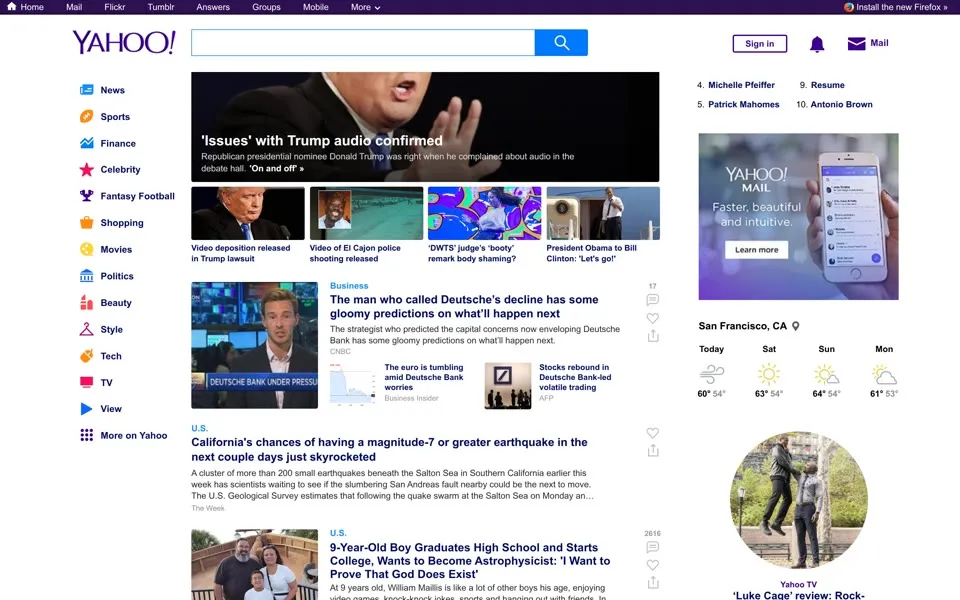The width and height of the screenshot is (960, 600).
Task: Open the Deutsche's decline article headline
Action: [464, 306]
